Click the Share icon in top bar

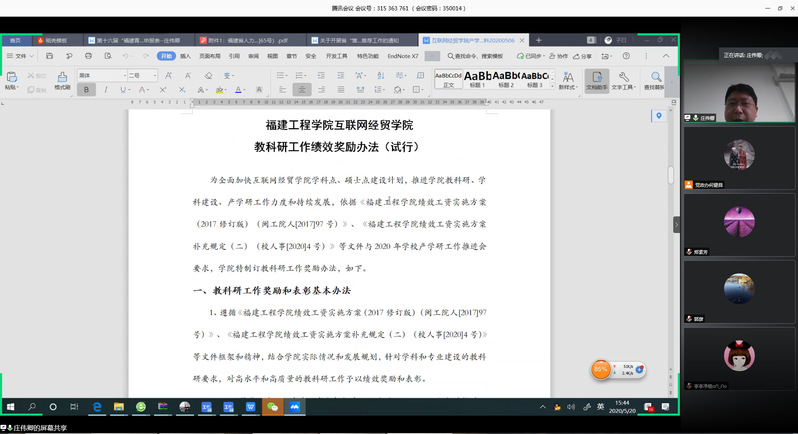(583, 56)
